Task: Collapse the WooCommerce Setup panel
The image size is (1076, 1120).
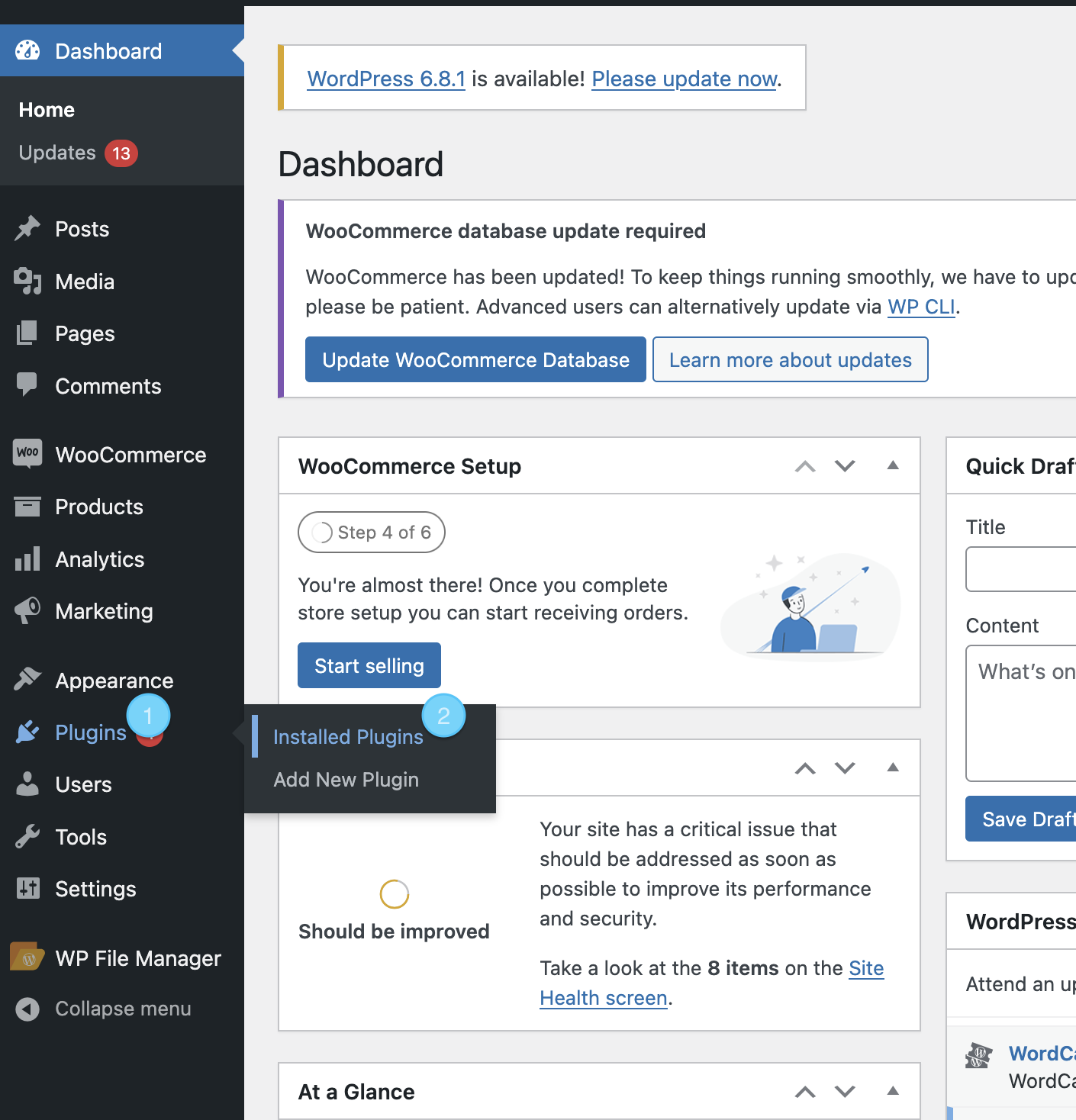Action: tap(893, 465)
